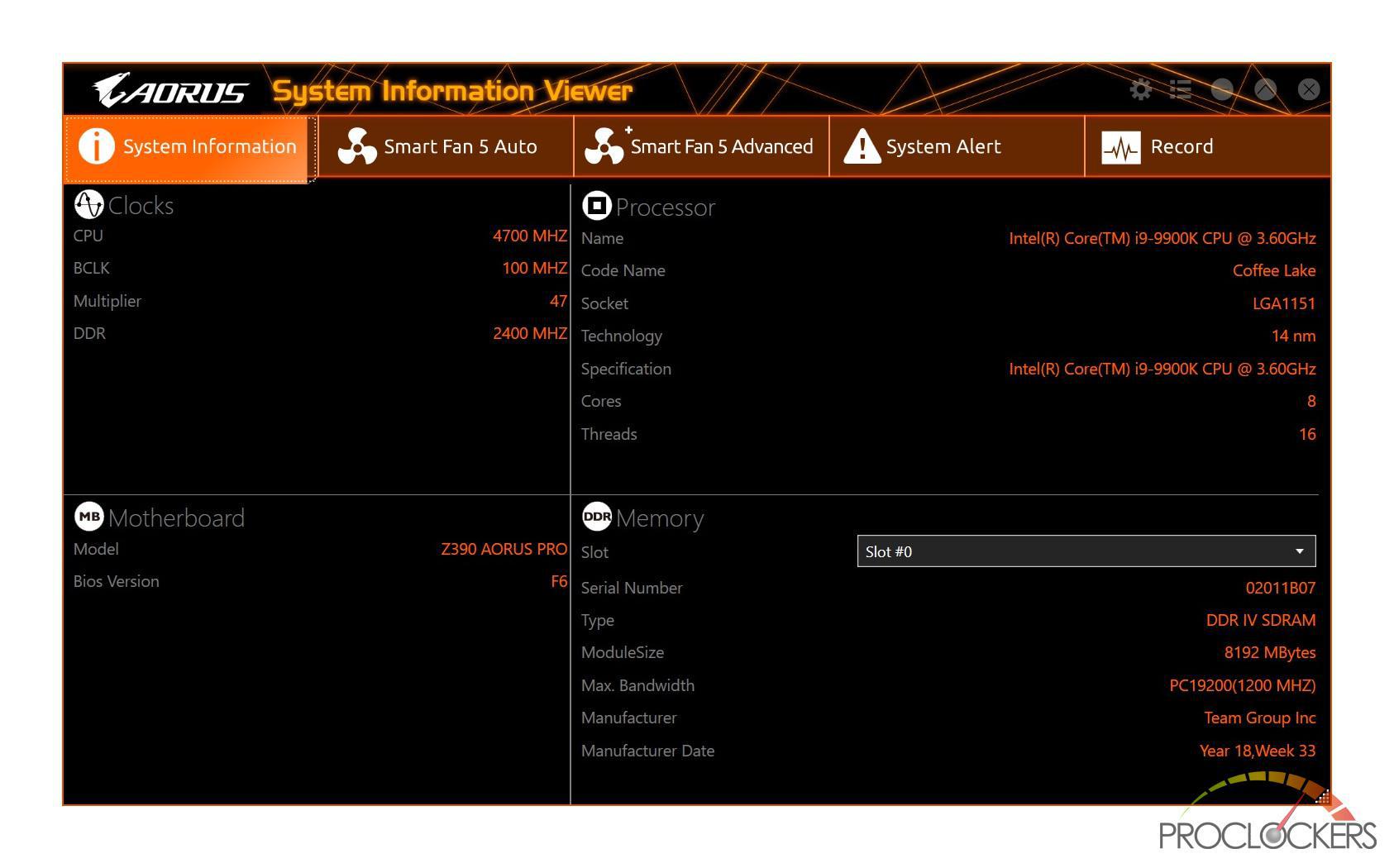Screen dimensions: 1394x868
Task: Close the System Information Viewer window
Action: (x=1308, y=89)
